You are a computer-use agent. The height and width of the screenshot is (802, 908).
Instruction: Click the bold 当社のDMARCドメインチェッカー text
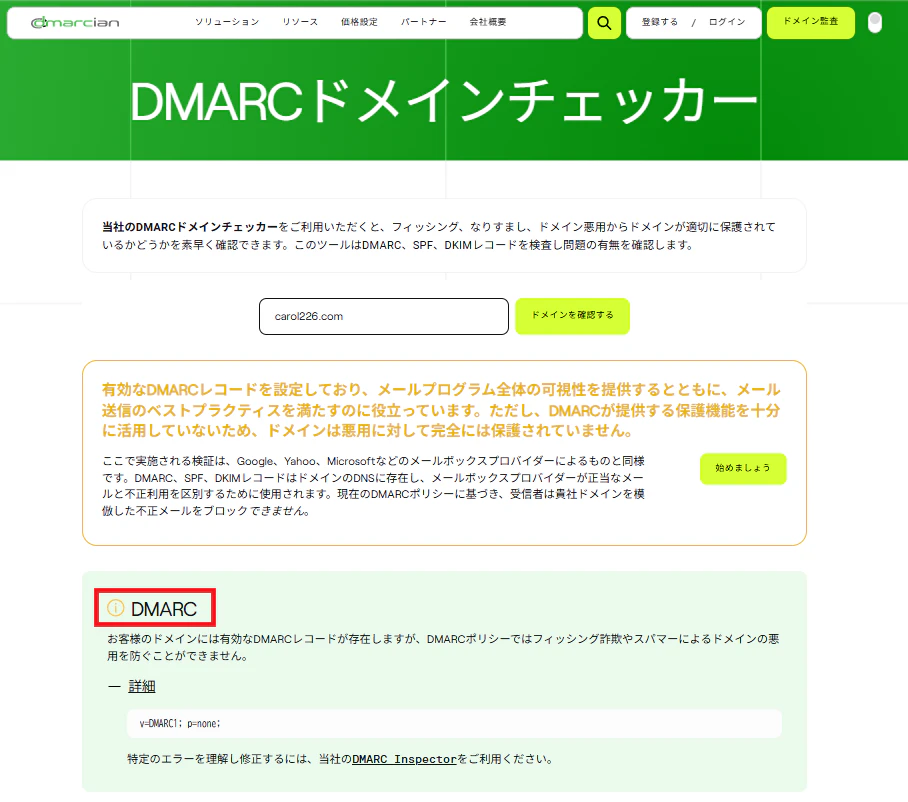tap(190, 226)
